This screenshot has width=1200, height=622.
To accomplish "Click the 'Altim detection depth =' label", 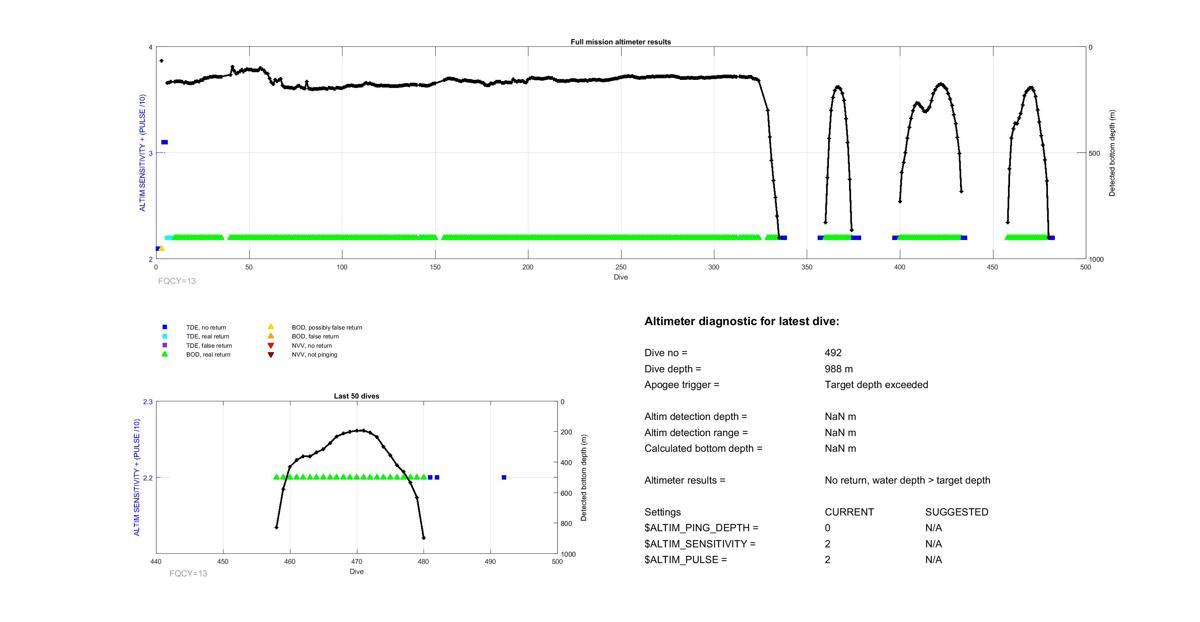I will (696, 417).
